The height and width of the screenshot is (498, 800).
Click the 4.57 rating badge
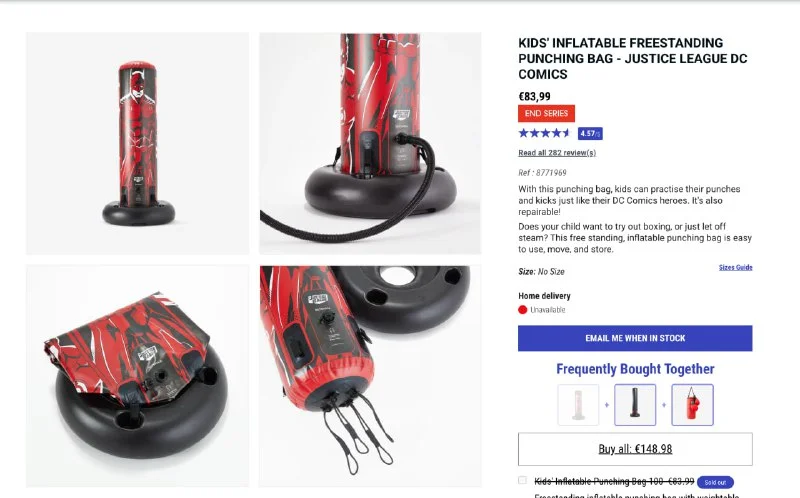(590, 134)
